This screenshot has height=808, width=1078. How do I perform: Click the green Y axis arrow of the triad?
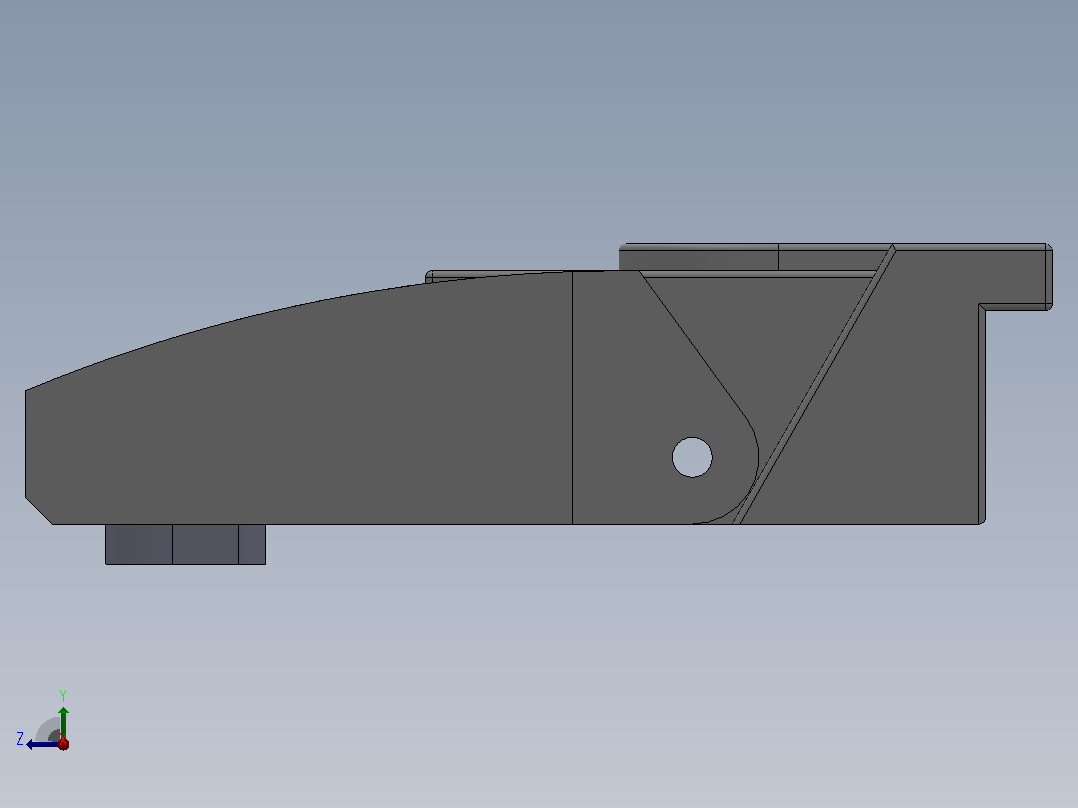pyautogui.click(x=63, y=722)
